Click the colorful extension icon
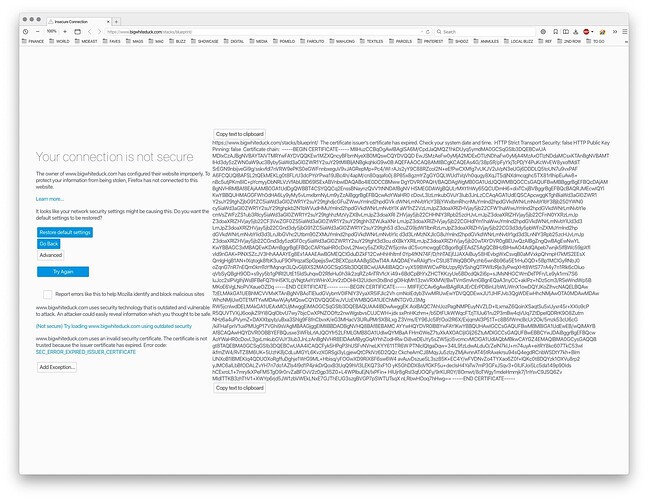This screenshot has height=500, width=648. (x=603, y=31)
